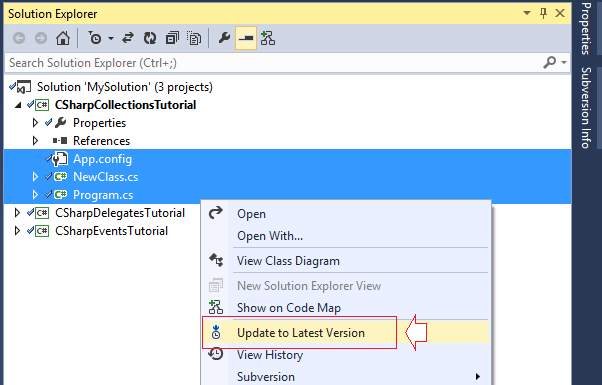Expand the CSharpDelegatesTutorial project node
This screenshot has height=385, width=602.
(17, 213)
